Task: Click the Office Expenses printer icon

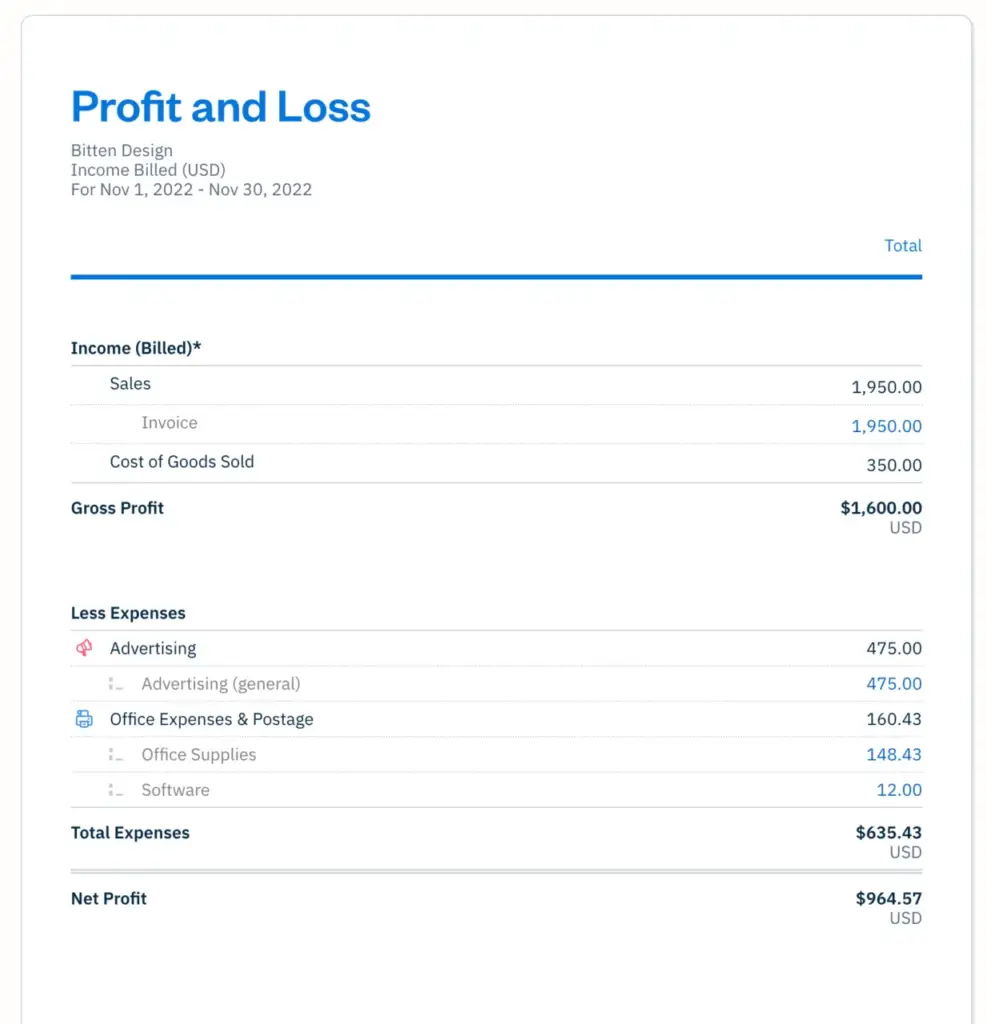Action: coord(84,720)
